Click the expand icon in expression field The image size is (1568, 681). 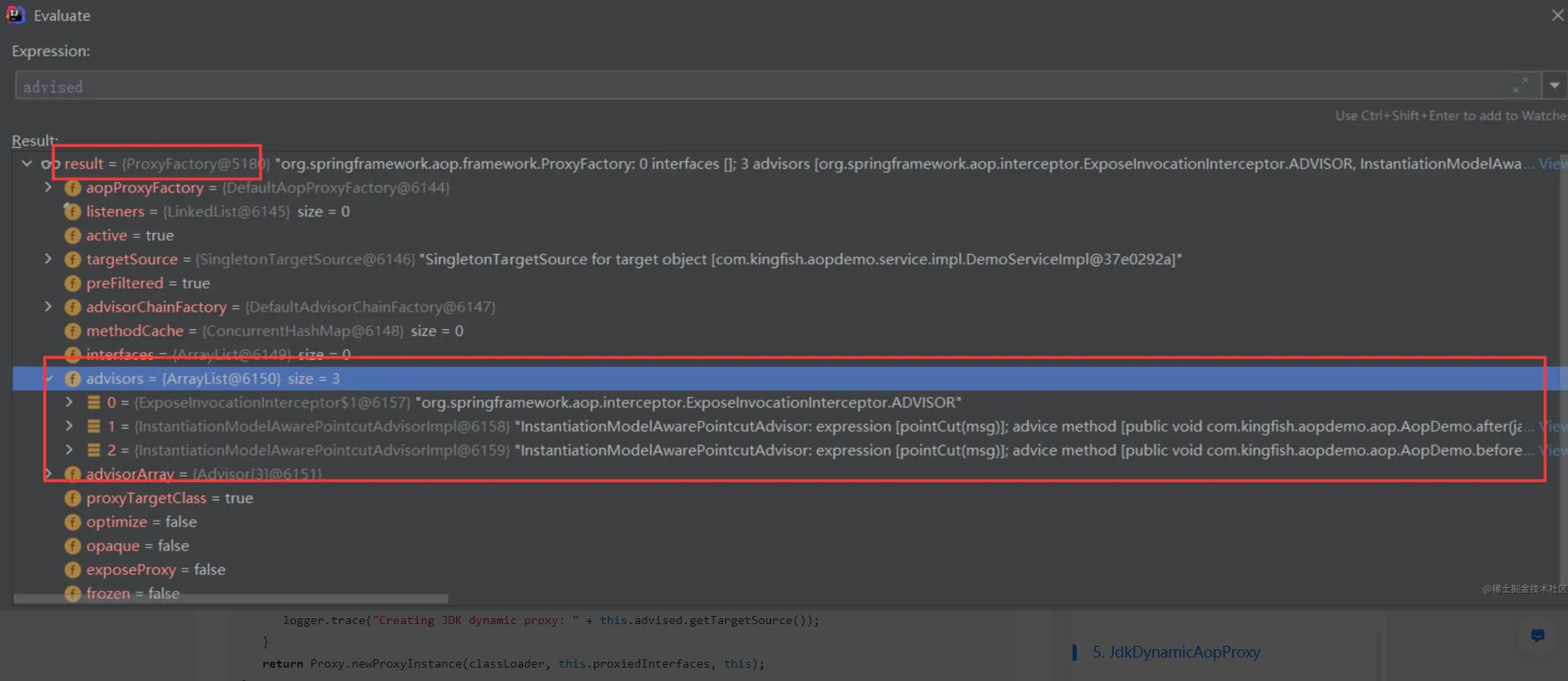1520,85
